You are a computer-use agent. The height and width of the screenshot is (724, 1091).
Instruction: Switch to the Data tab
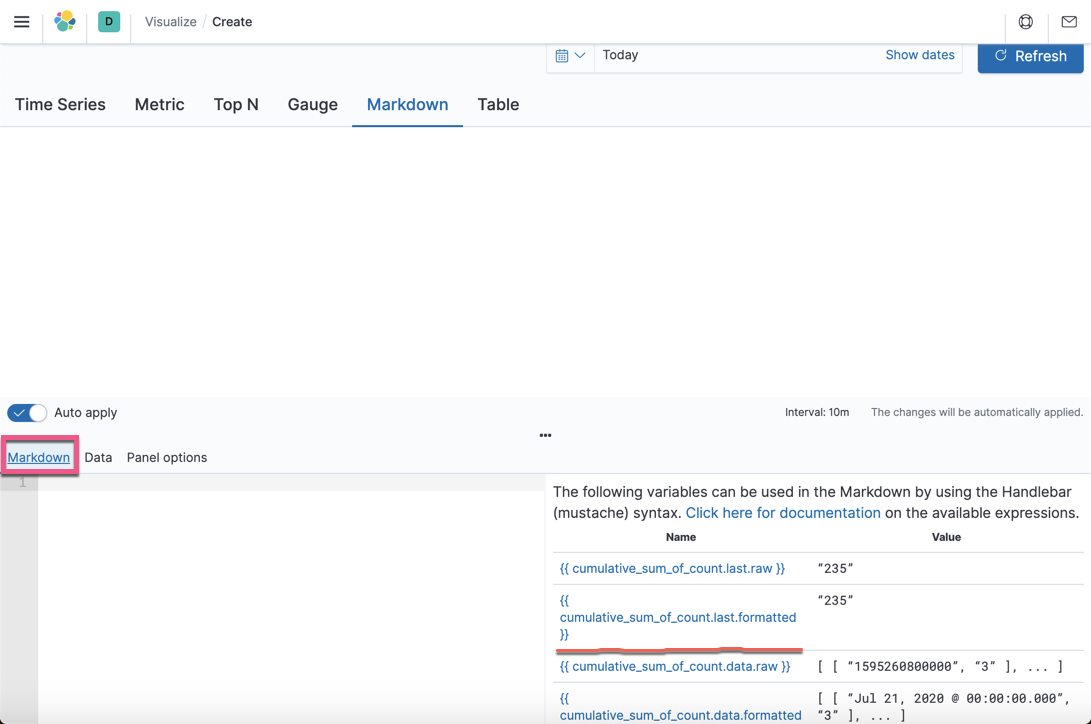(98, 457)
